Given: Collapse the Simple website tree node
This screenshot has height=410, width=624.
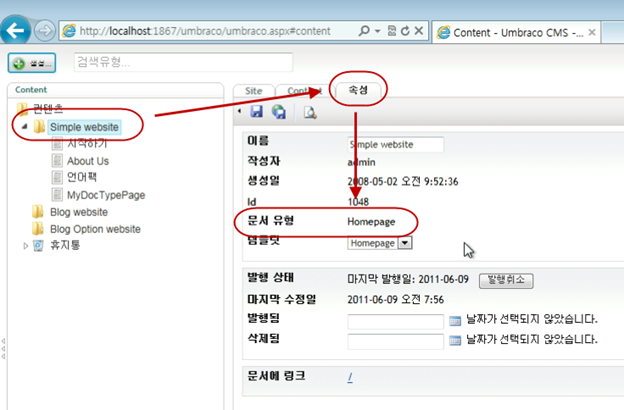Looking at the screenshot, I should 25,127.
